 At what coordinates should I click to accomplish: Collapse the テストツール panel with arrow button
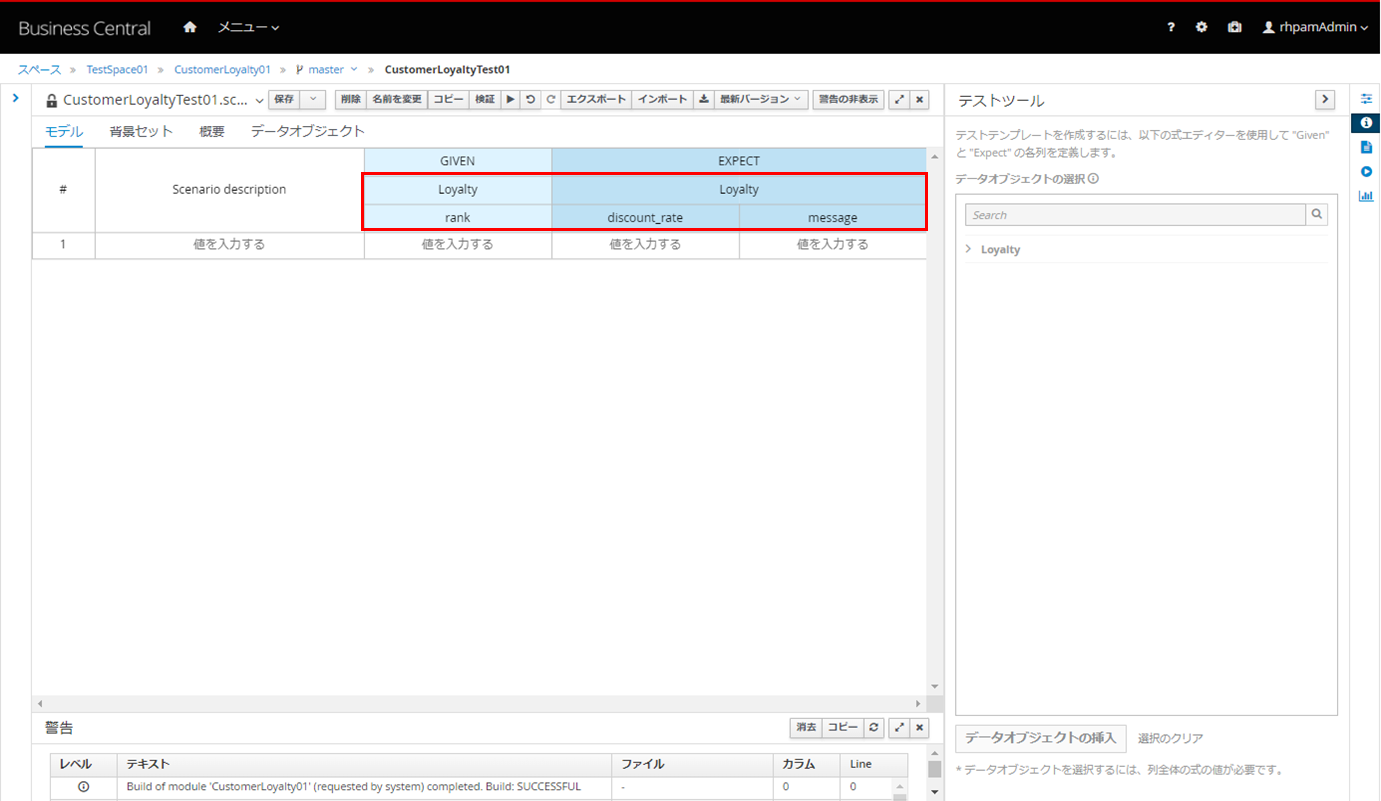point(1325,99)
